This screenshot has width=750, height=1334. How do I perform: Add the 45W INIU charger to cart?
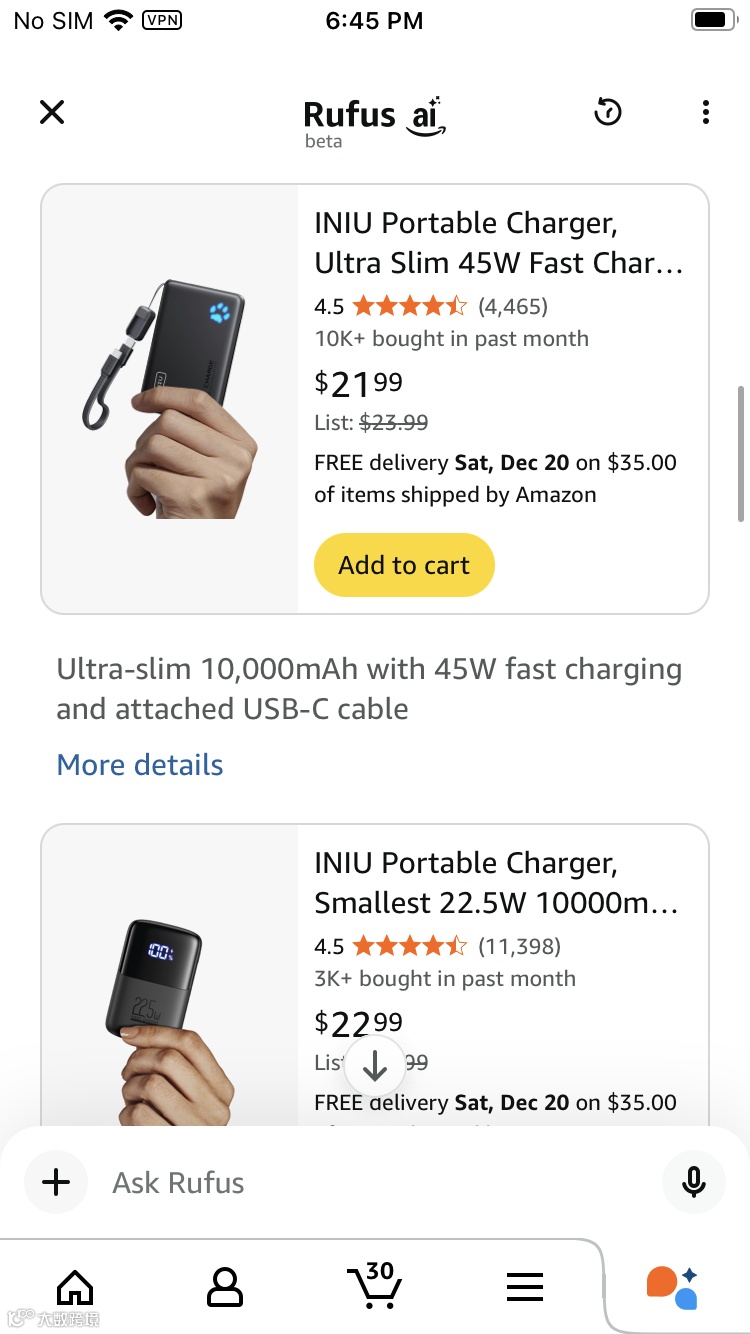click(404, 565)
